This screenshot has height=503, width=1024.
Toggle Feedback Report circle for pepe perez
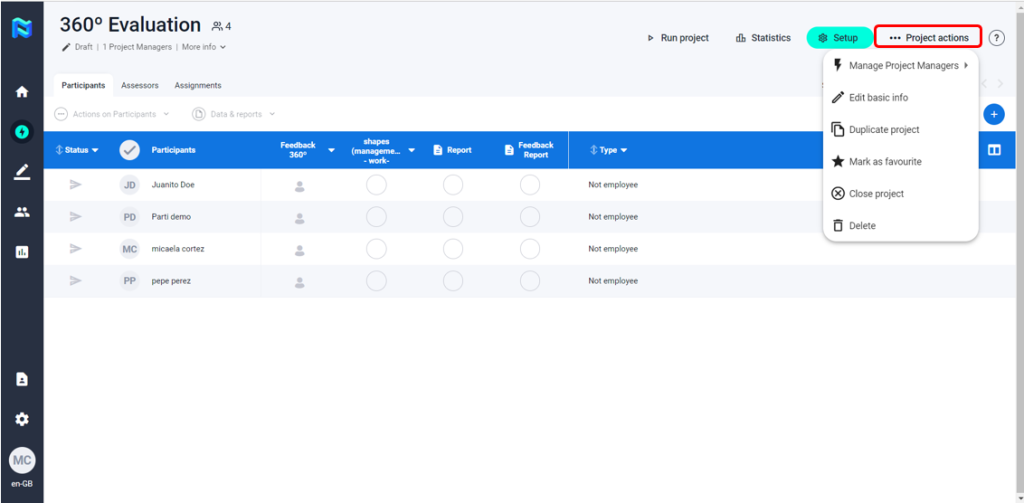(530, 281)
